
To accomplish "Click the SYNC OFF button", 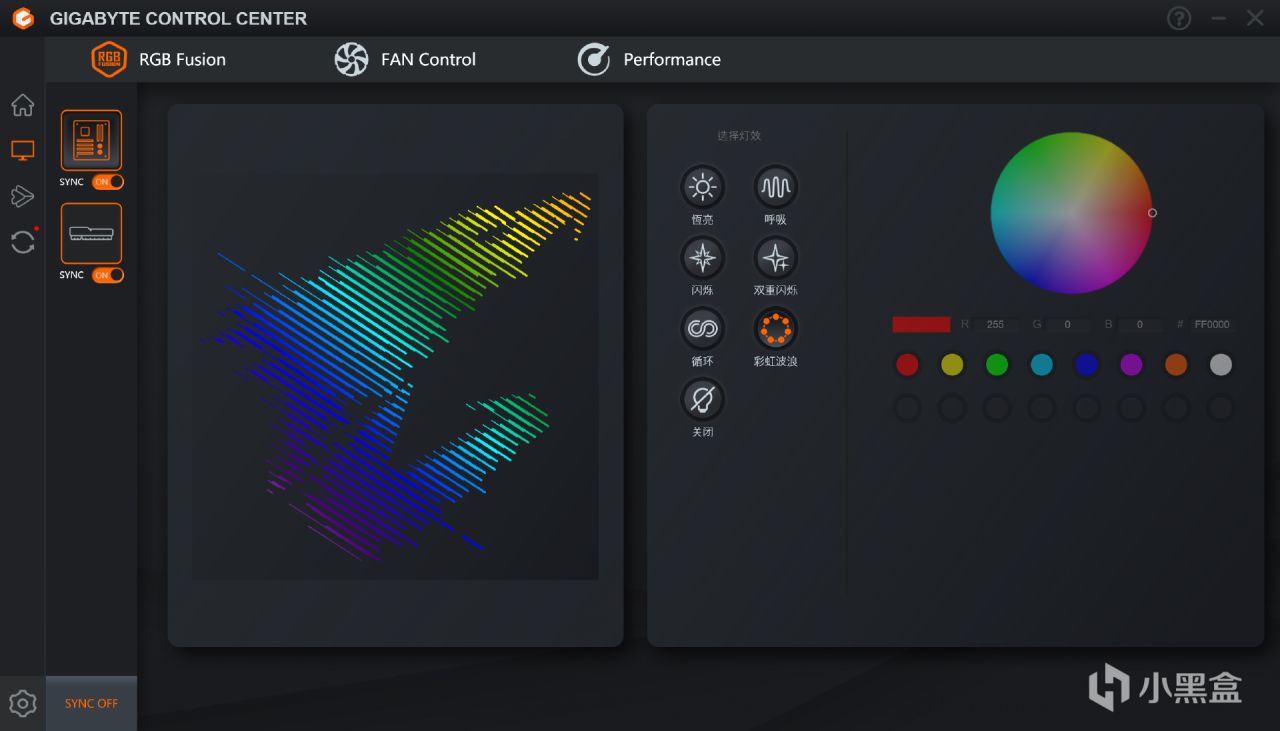I will click(91, 703).
